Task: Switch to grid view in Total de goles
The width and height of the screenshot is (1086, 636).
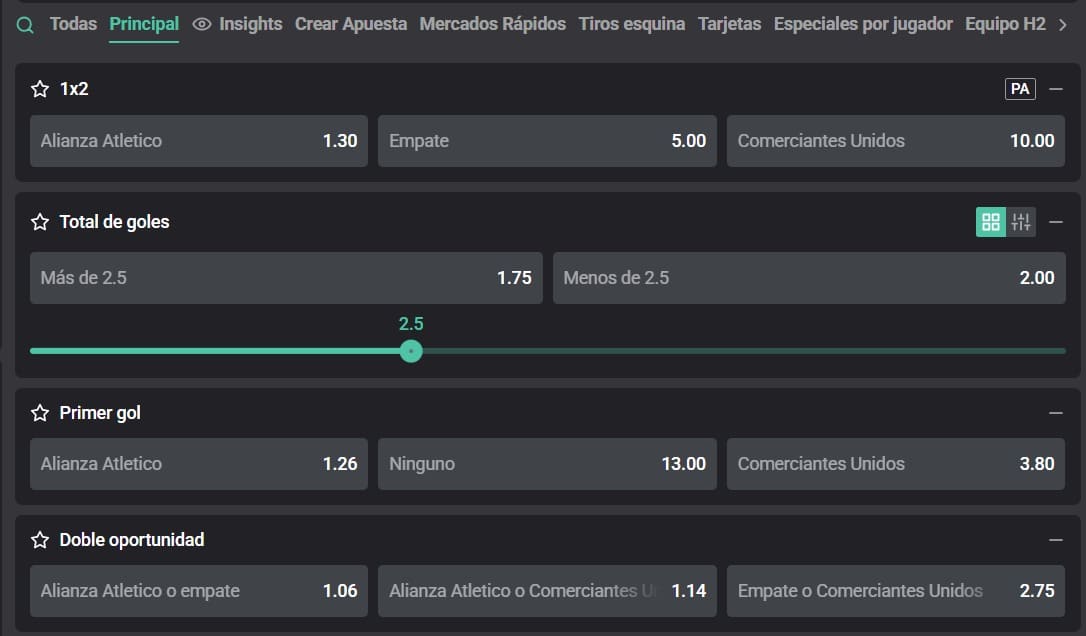Action: (991, 222)
